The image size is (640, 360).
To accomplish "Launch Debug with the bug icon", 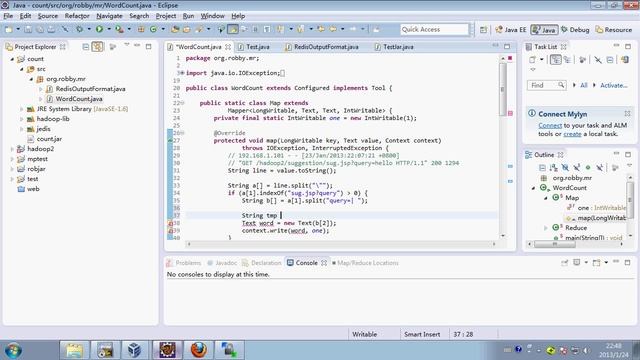I will (x=80, y=29).
